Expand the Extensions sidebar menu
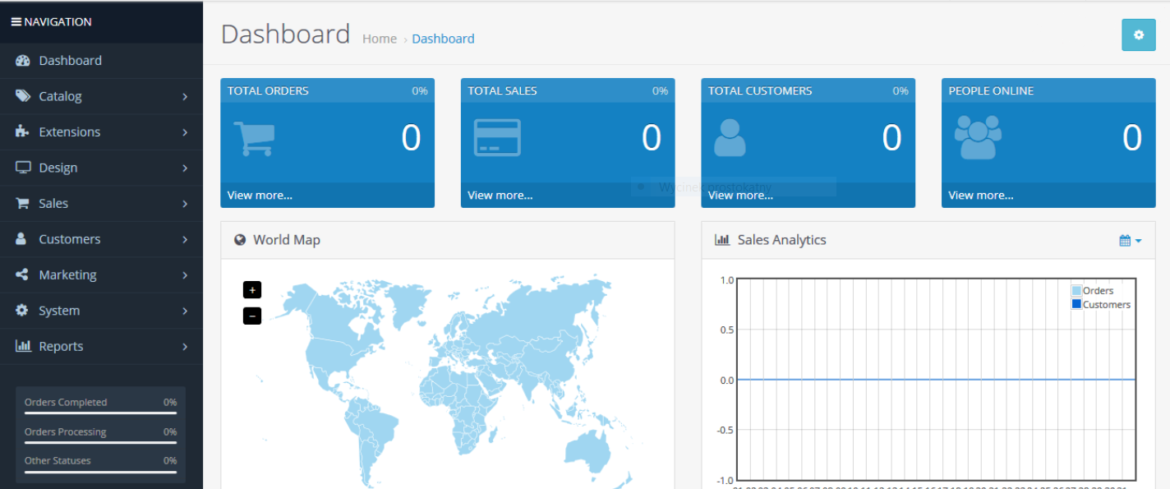Screen dimensions: 1170x489 tap(185, 132)
